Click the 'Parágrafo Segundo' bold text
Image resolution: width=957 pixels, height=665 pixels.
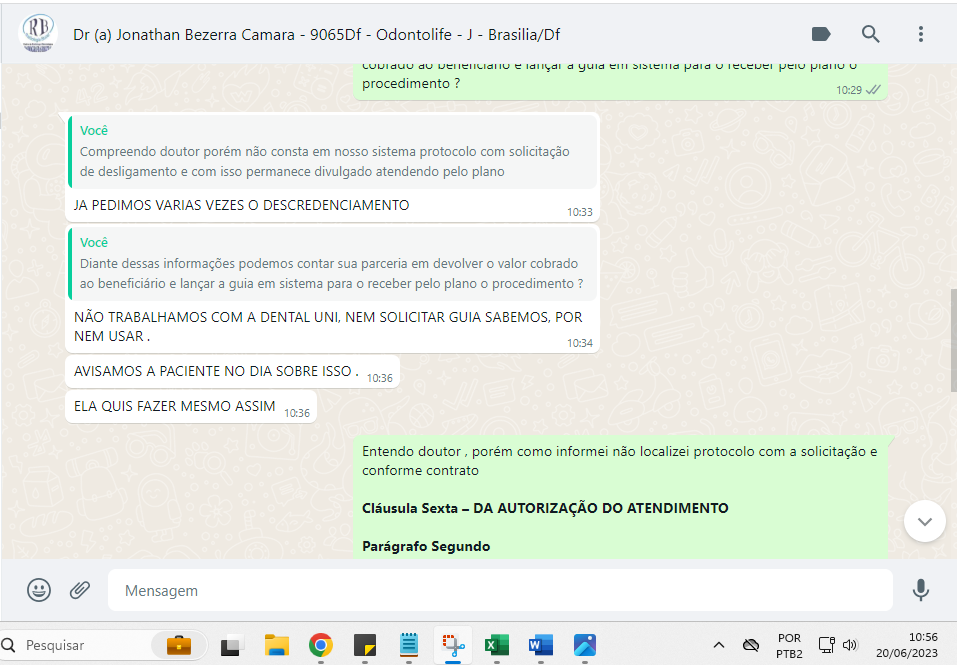426,546
